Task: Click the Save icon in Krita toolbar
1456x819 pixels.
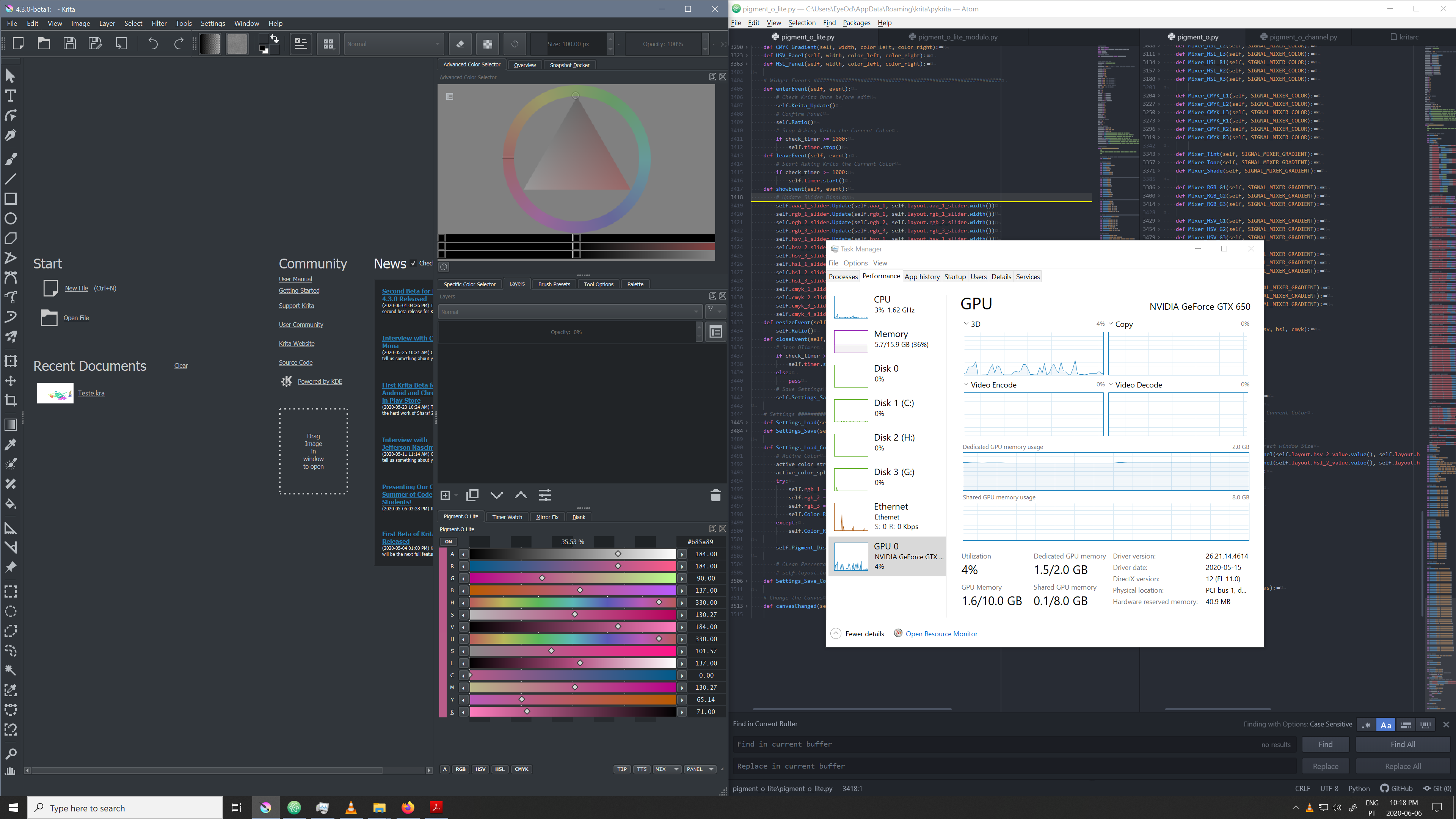Action: pyautogui.click(x=69, y=44)
